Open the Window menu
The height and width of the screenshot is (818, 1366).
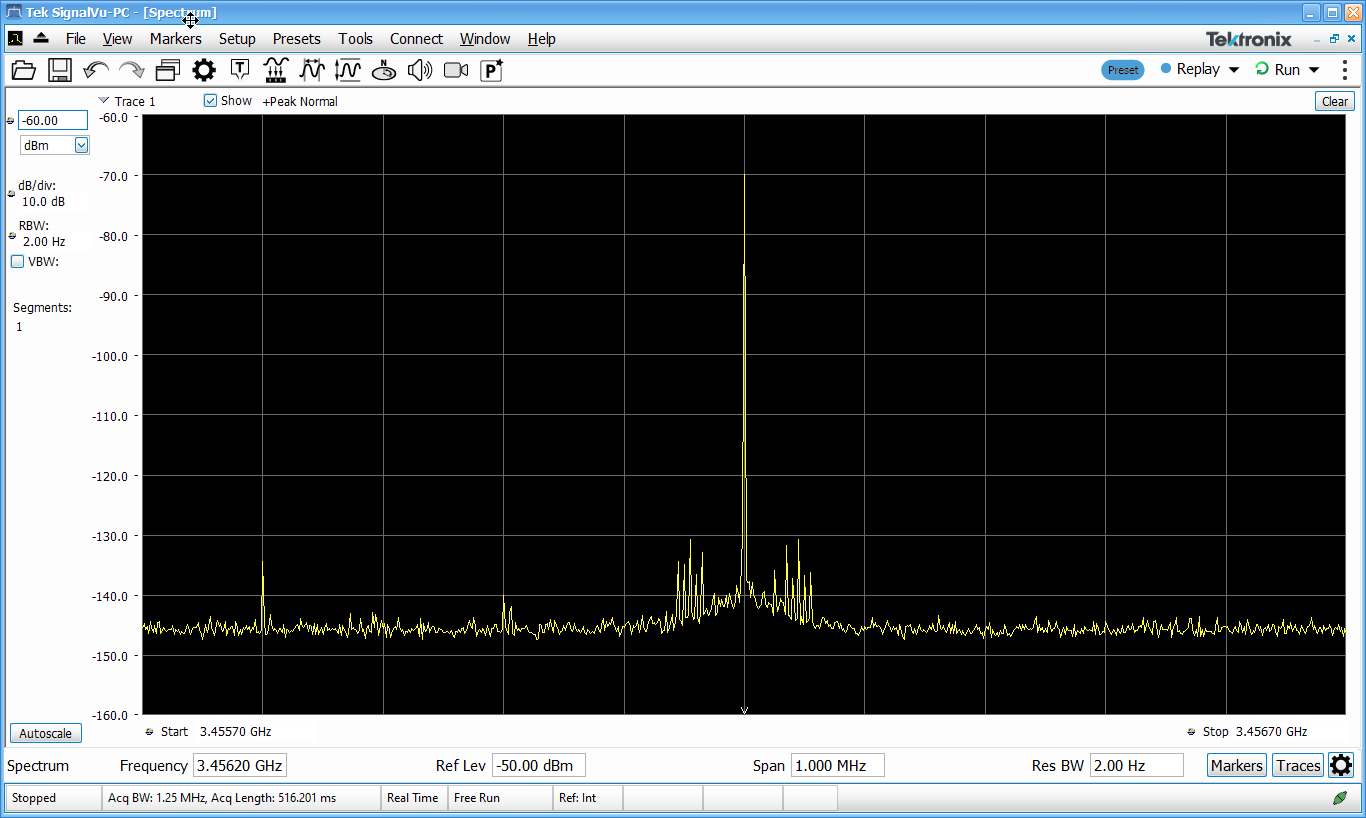[485, 38]
